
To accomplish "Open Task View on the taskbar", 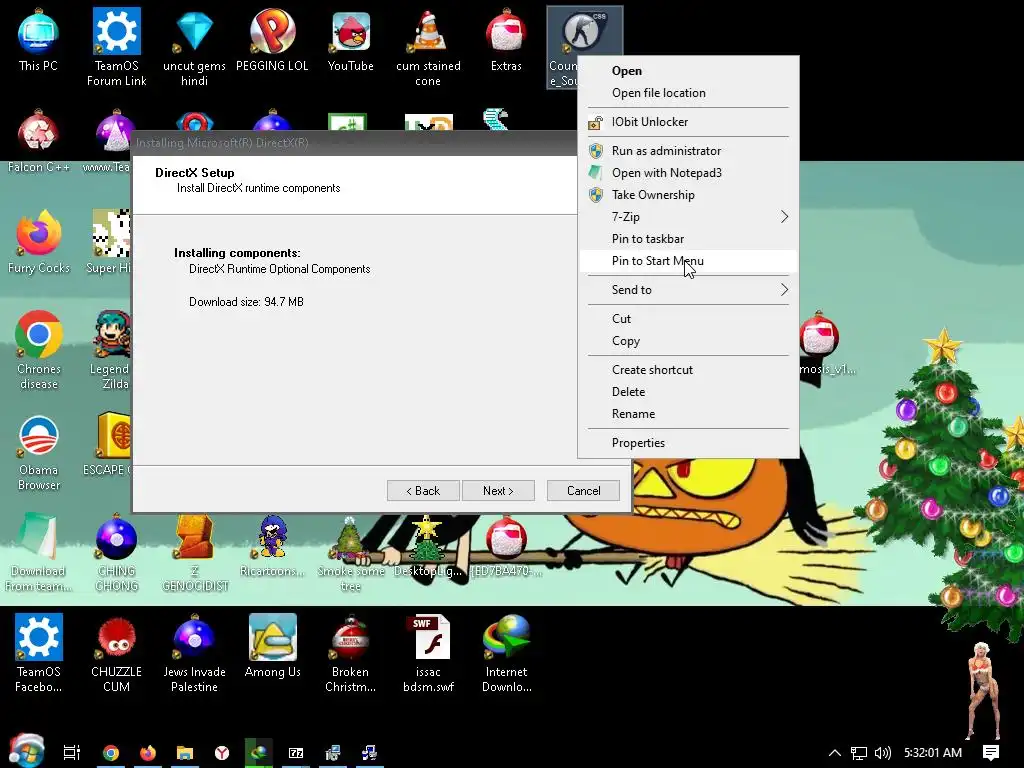I will click(x=72, y=752).
